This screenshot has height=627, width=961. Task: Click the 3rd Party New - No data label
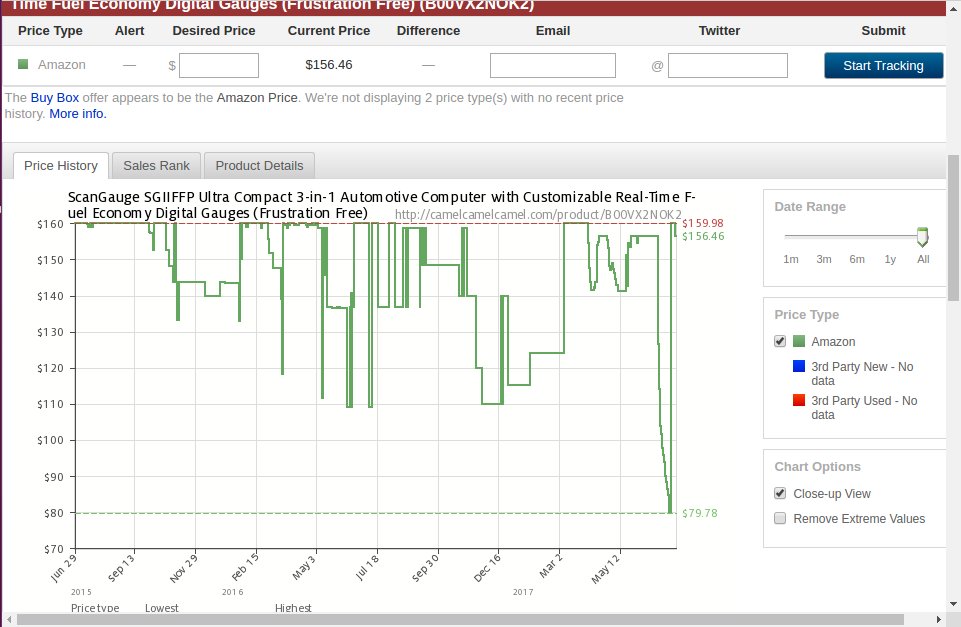[862, 373]
